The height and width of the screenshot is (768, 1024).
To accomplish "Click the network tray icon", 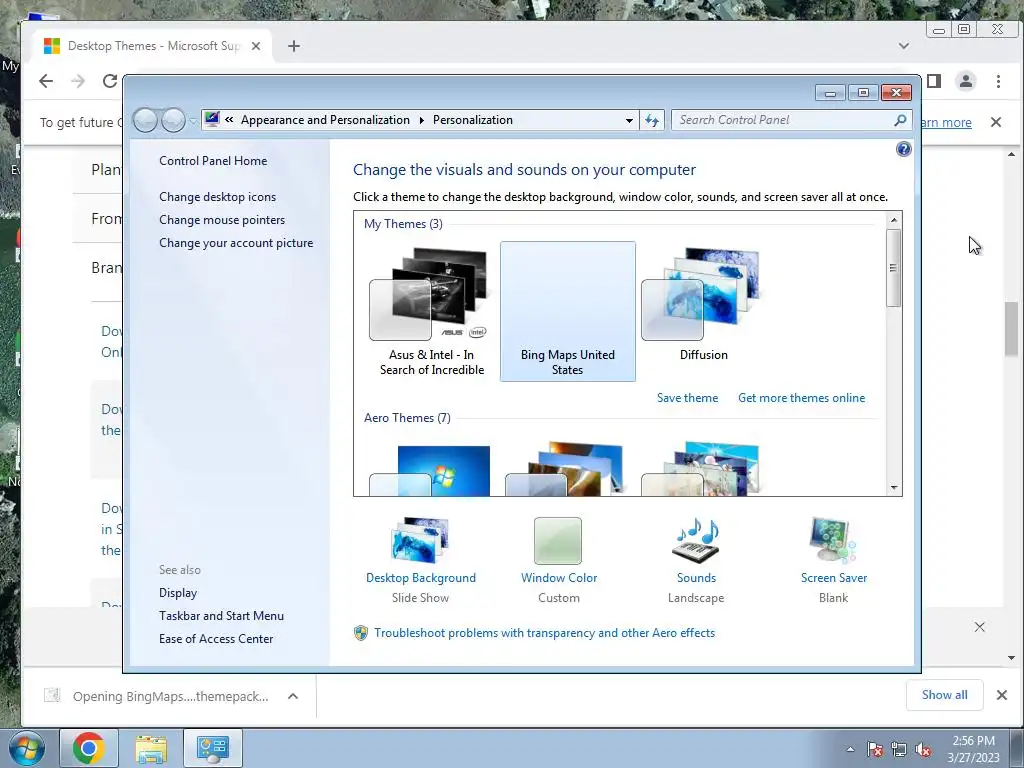I will (899, 750).
